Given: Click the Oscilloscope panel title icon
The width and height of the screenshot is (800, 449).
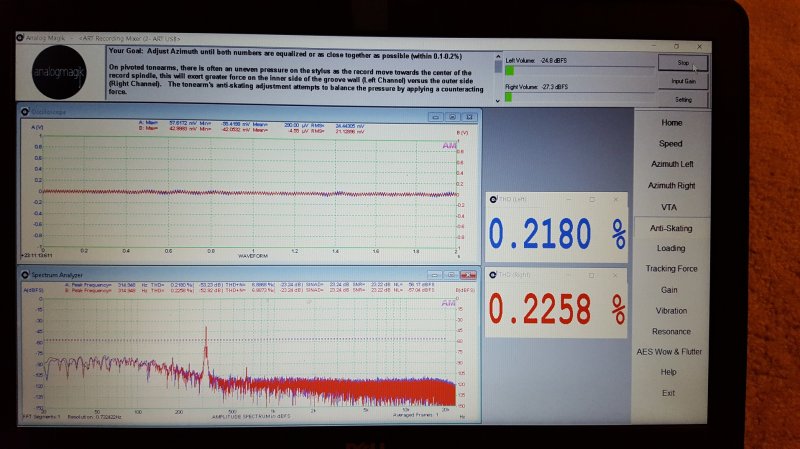Looking at the screenshot, I should pyautogui.click(x=25, y=111).
